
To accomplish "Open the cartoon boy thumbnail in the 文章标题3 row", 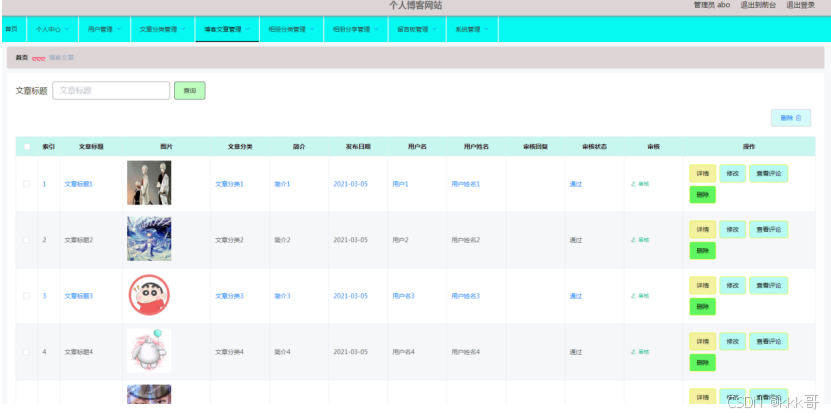I will click(x=149, y=295).
